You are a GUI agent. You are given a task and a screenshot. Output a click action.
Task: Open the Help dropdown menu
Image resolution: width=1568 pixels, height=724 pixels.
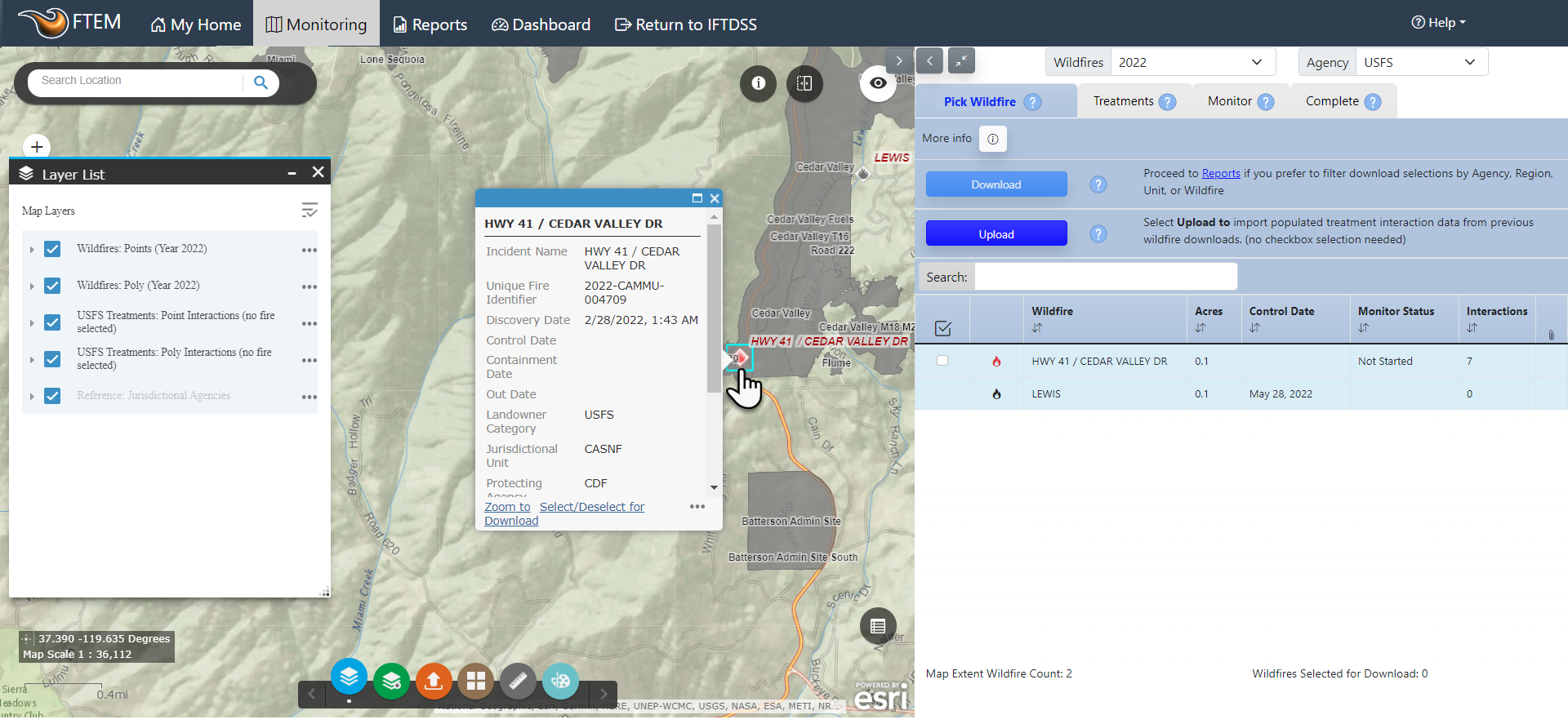pyautogui.click(x=1438, y=23)
